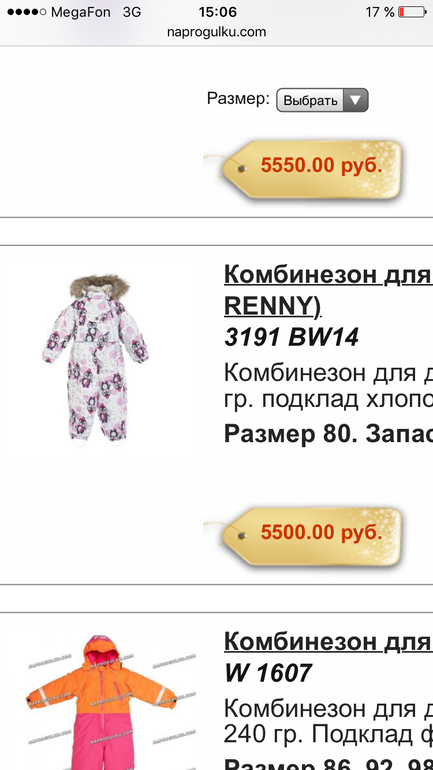The image size is (433, 770).
Task: Open the orange and pink snowsuit image
Action: pyautogui.click(x=101, y=702)
